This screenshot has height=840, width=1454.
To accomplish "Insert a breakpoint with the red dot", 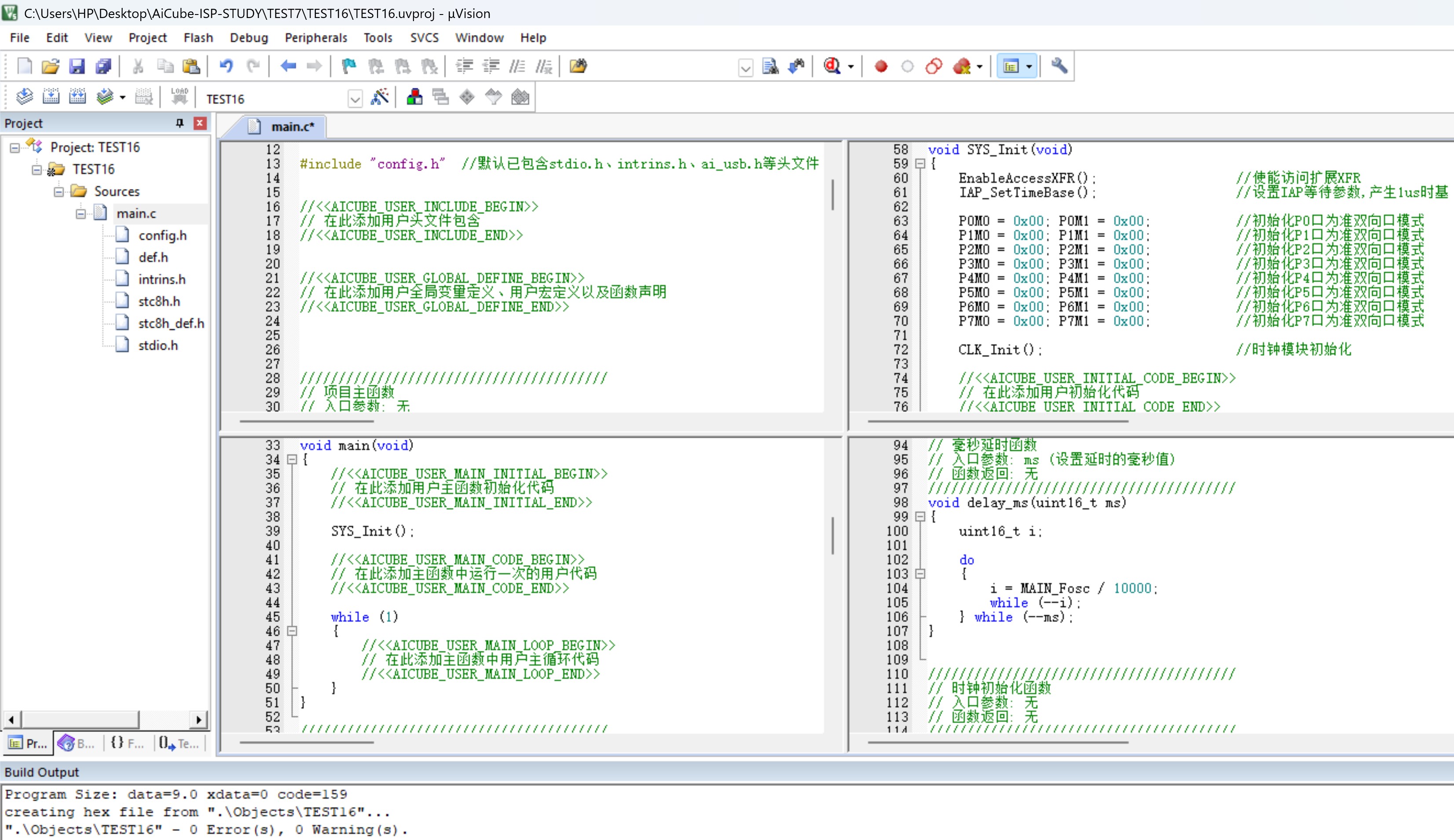I will (880, 66).
